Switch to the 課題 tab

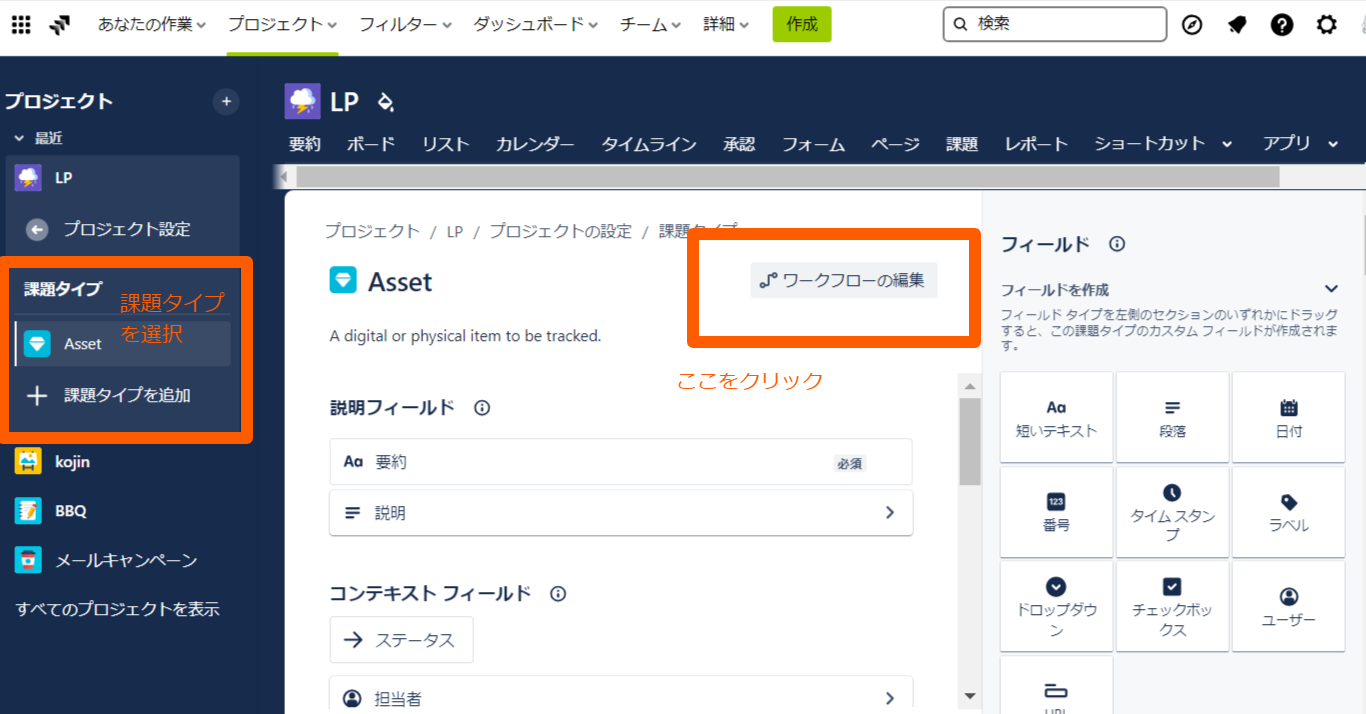click(962, 144)
